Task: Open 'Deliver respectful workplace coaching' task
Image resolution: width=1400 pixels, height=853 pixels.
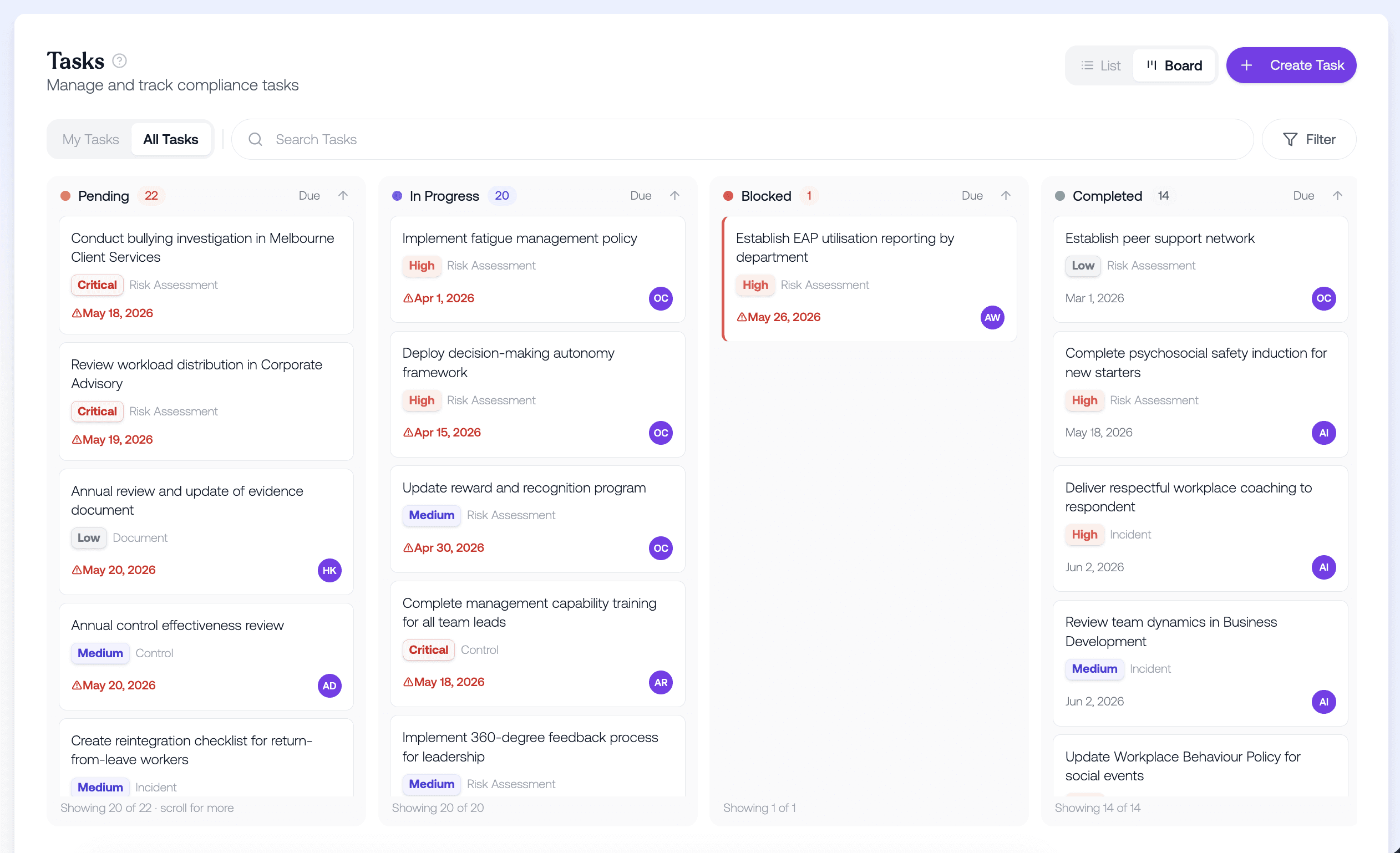Action: point(1200,529)
